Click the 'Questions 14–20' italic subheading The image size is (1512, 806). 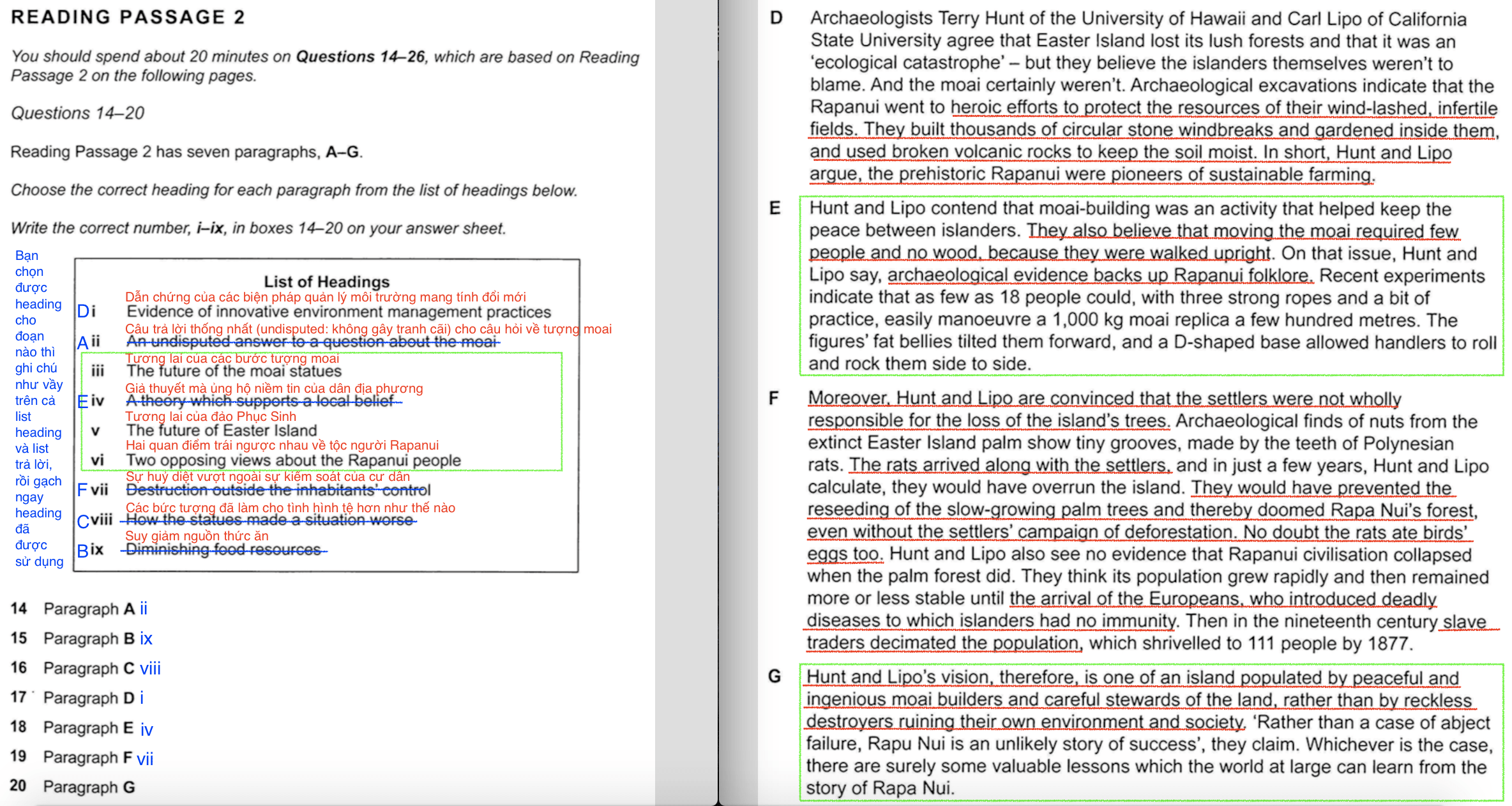[77, 113]
